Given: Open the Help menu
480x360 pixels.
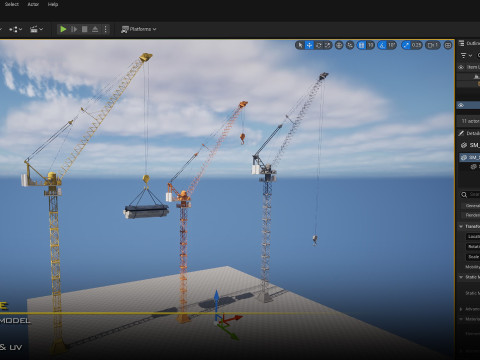Looking at the screenshot, I should (53, 4).
